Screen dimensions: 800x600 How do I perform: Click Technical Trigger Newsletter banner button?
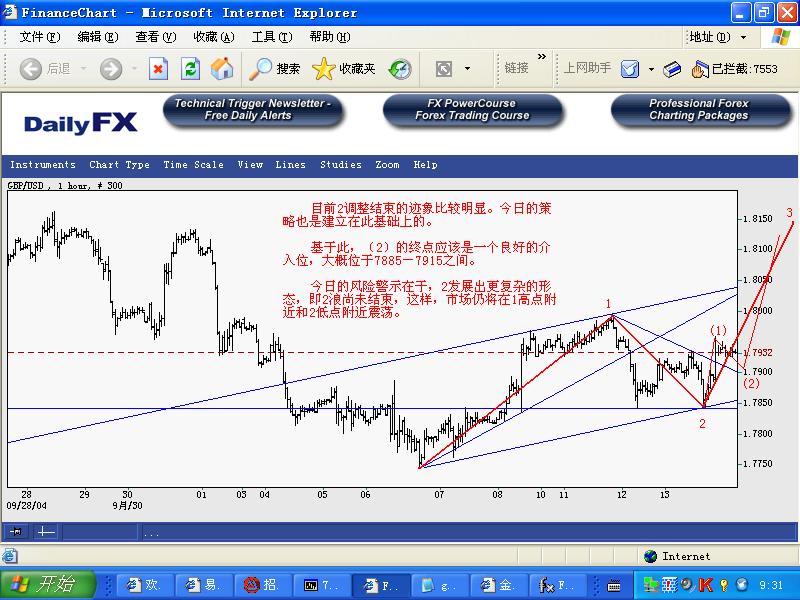point(253,110)
